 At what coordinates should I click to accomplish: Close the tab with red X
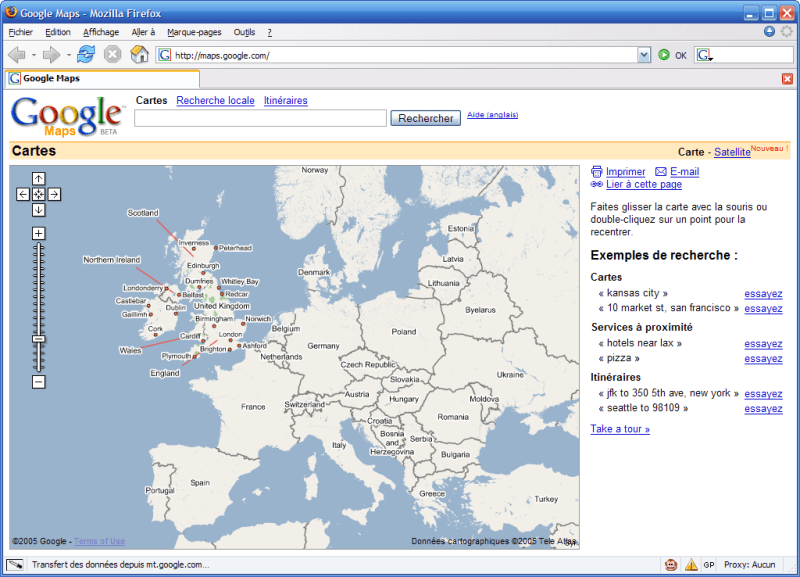pos(787,79)
